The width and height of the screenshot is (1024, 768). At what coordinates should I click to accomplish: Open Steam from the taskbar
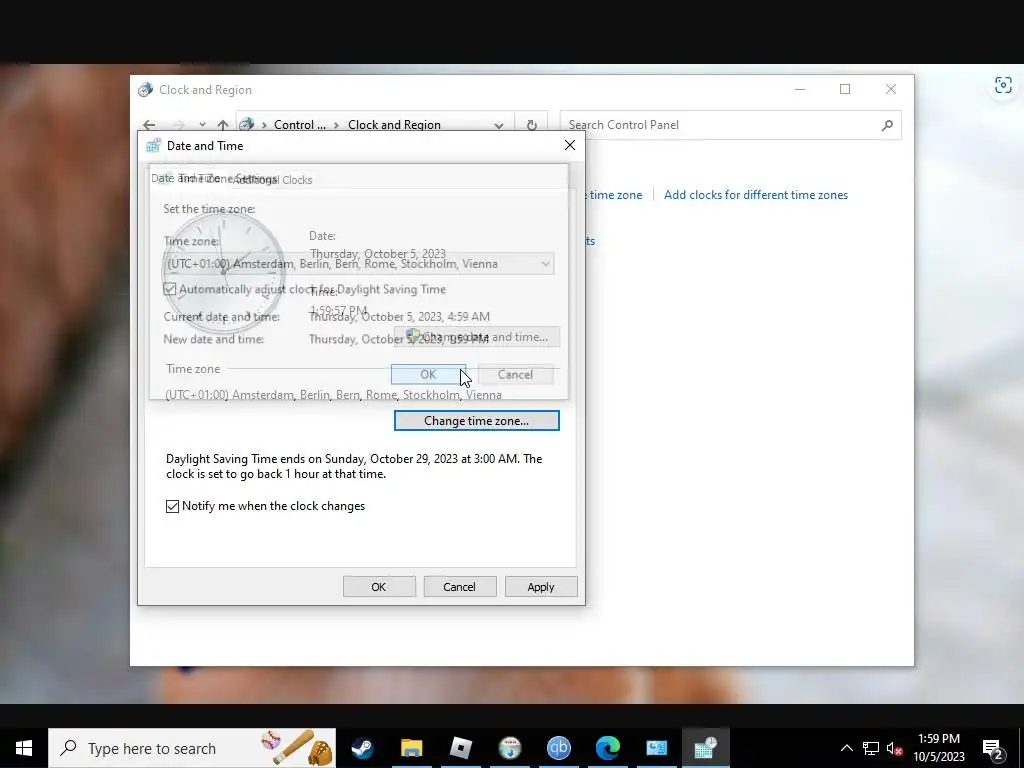(x=362, y=748)
